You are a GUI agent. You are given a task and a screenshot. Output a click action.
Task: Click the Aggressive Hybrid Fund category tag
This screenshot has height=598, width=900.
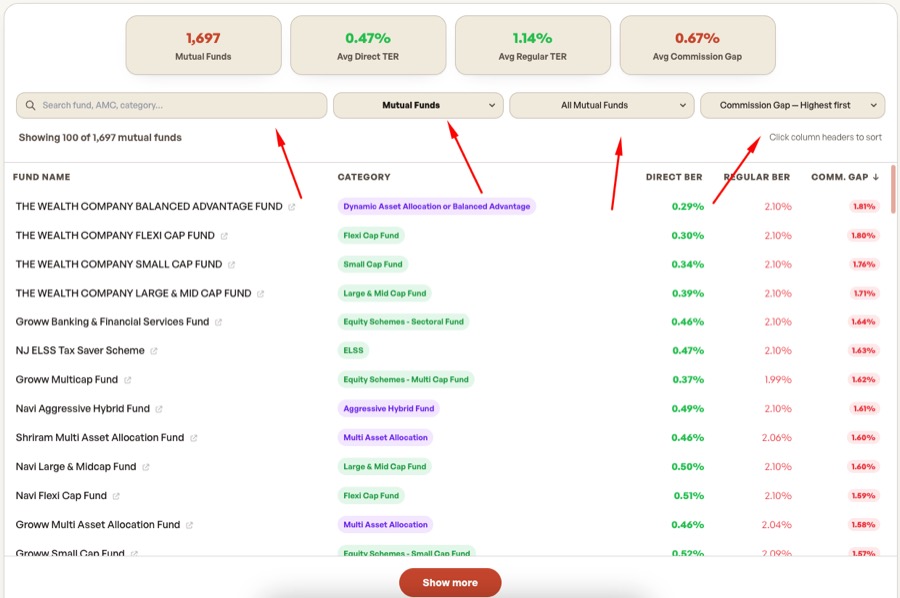[389, 409]
